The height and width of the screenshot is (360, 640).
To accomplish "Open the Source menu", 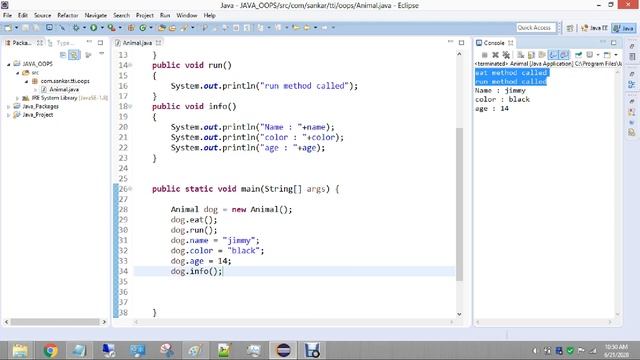I will [42, 16].
